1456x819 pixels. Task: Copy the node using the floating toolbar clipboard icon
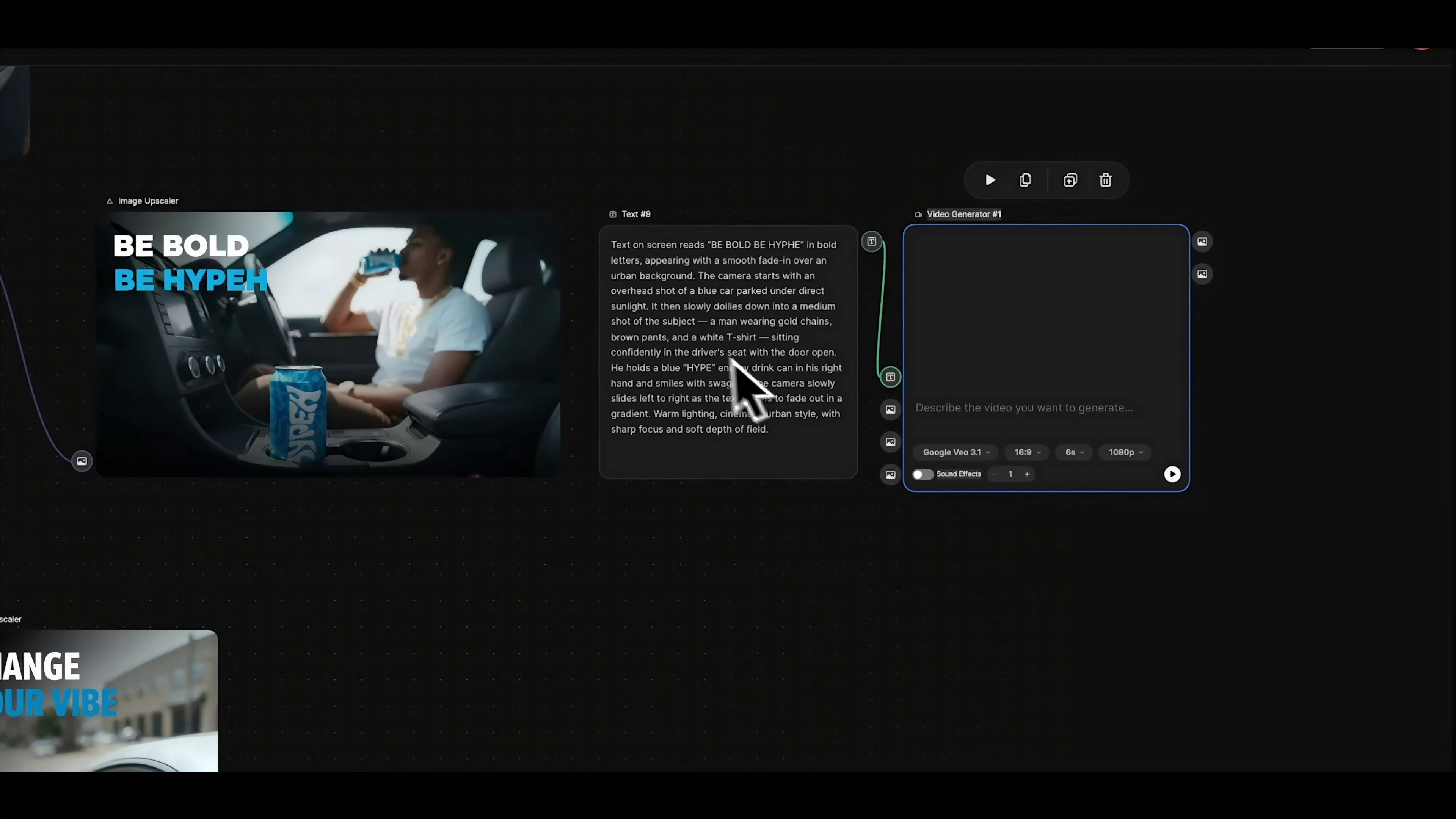pos(1025,180)
